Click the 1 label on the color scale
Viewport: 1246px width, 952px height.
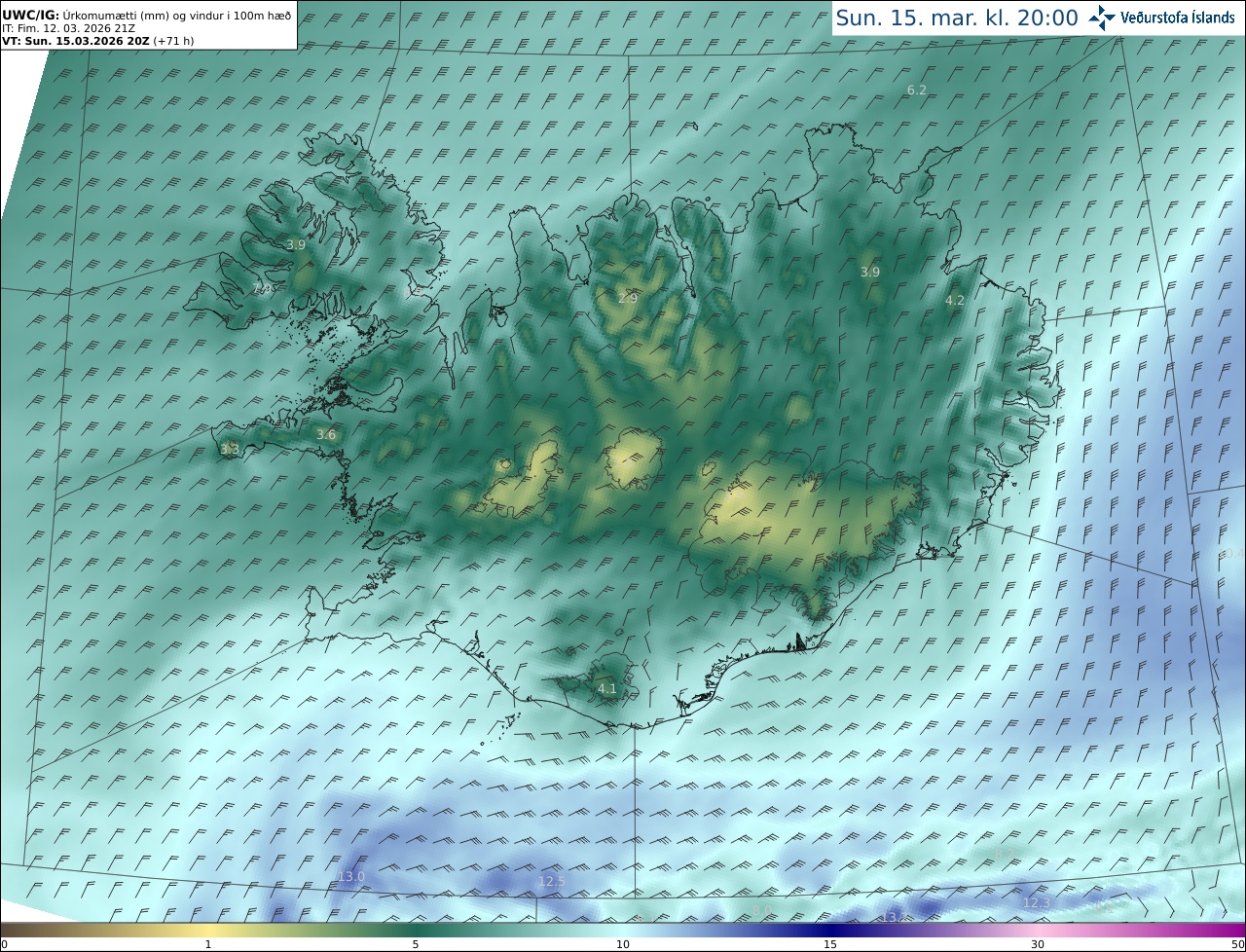[x=208, y=944]
